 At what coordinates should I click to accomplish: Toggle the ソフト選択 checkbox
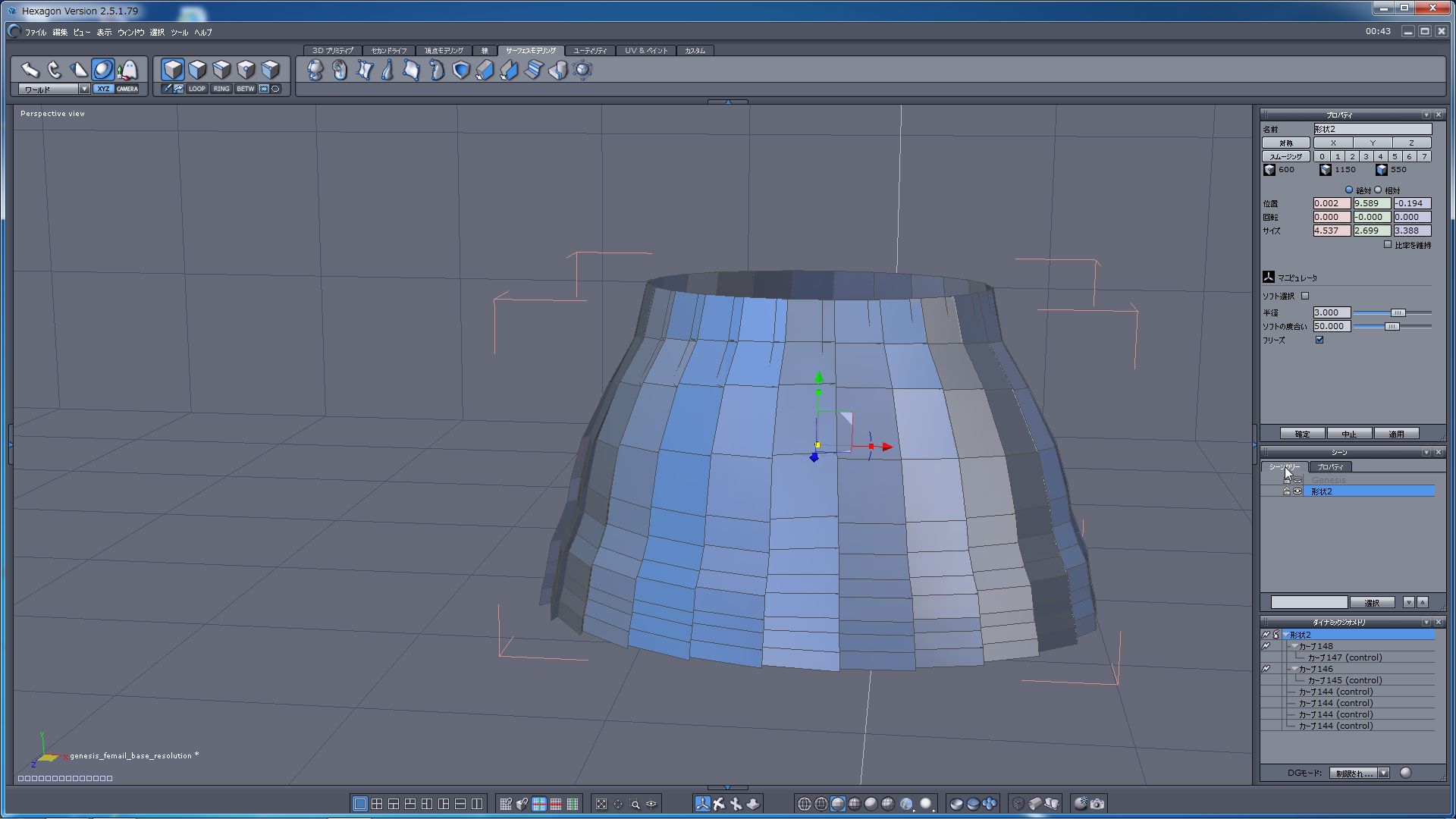click(x=1305, y=296)
